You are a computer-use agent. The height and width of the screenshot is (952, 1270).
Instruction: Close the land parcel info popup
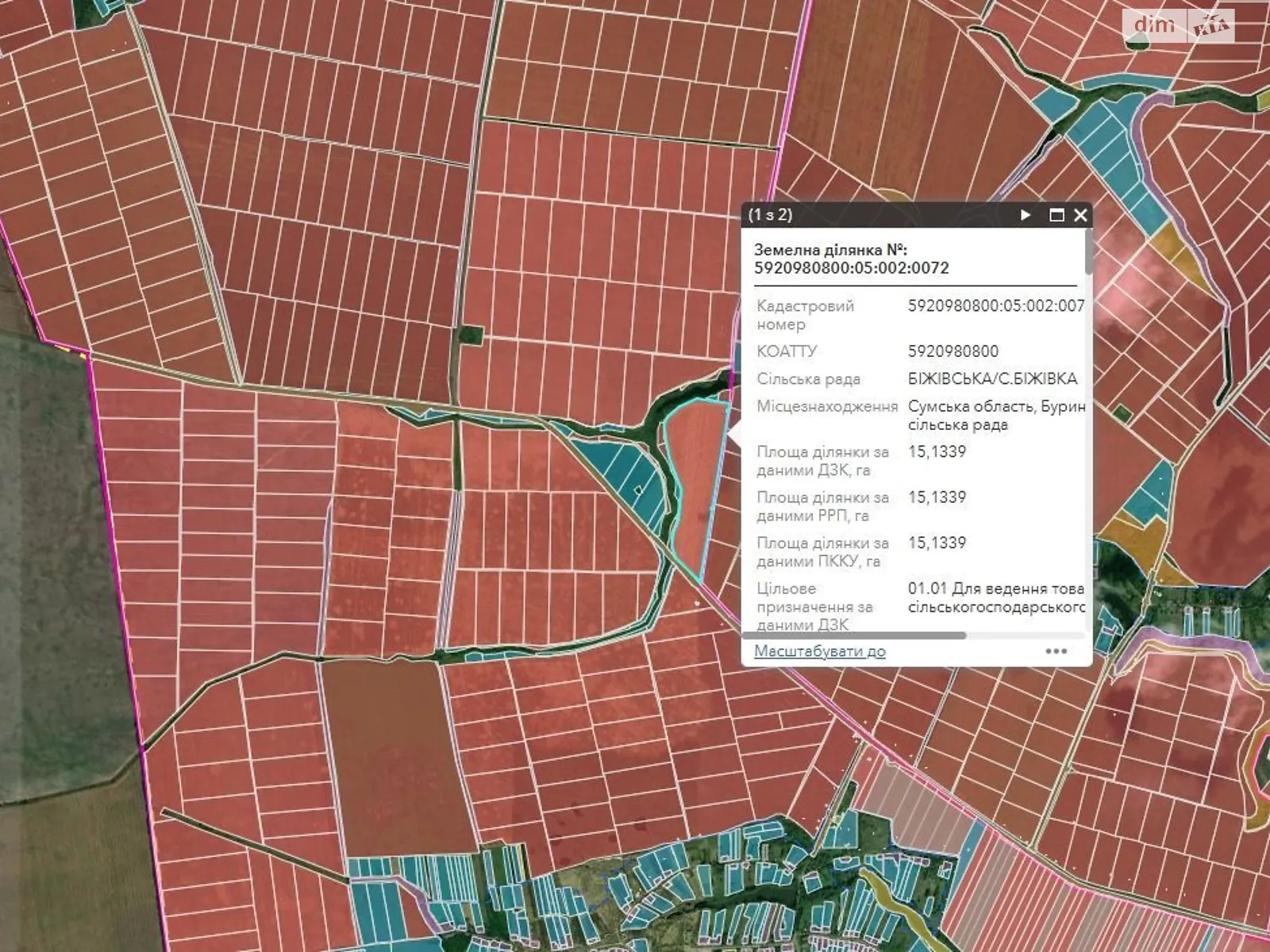click(x=1080, y=215)
